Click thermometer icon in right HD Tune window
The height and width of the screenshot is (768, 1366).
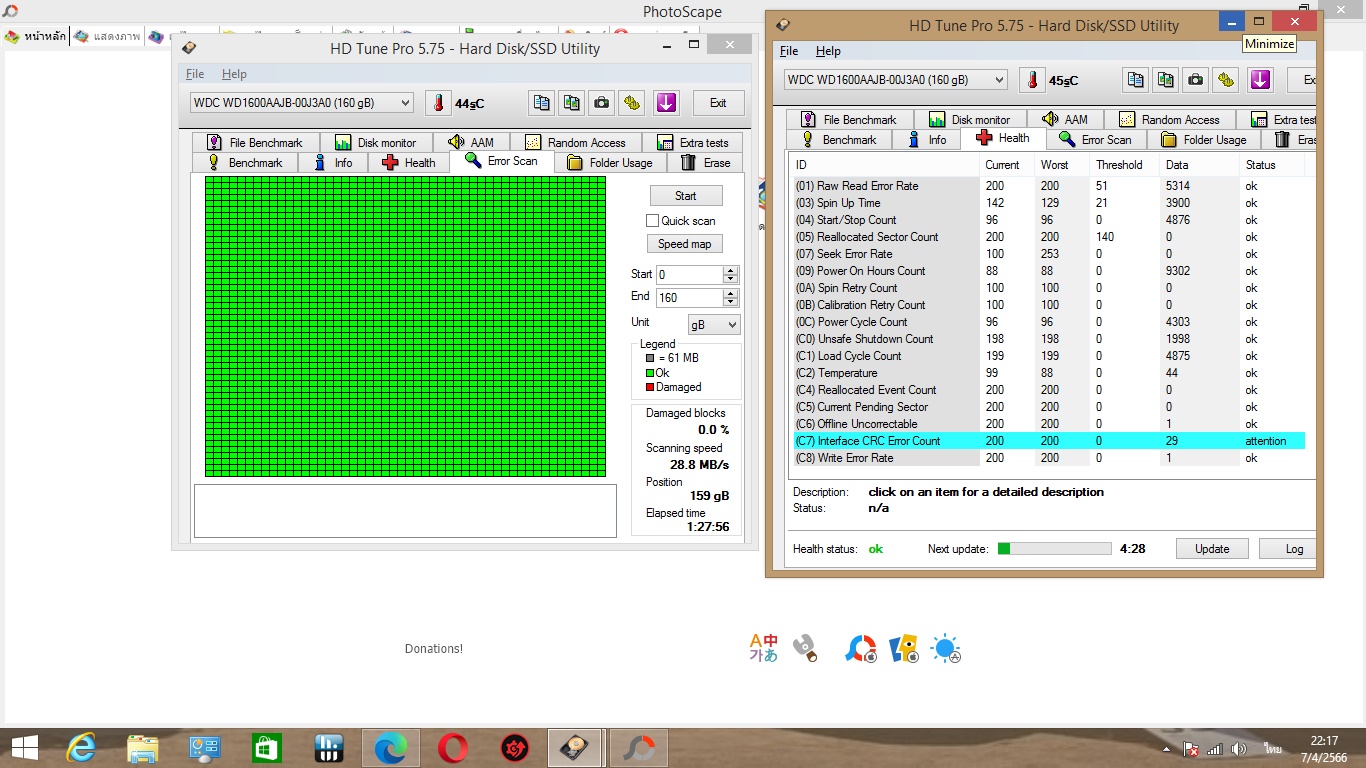pyautogui.click(x=1032, y=80)
